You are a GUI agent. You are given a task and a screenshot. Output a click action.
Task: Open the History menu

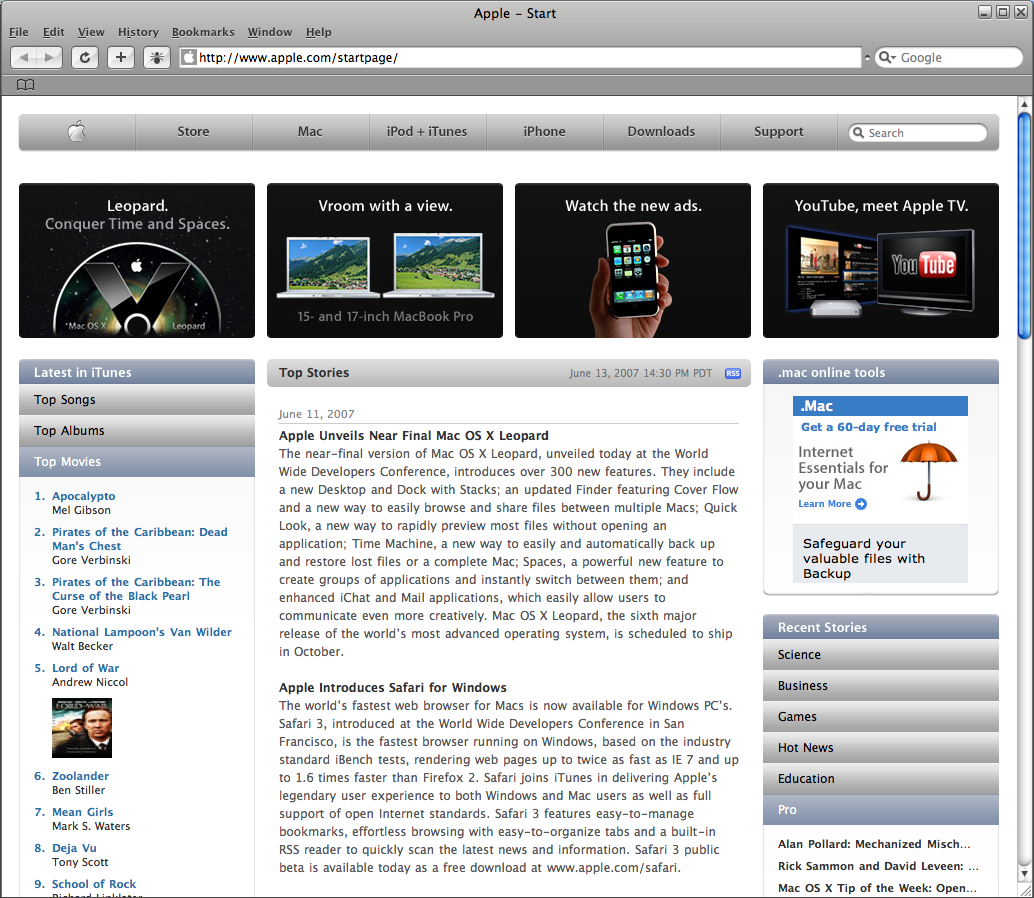pos(138,32)
